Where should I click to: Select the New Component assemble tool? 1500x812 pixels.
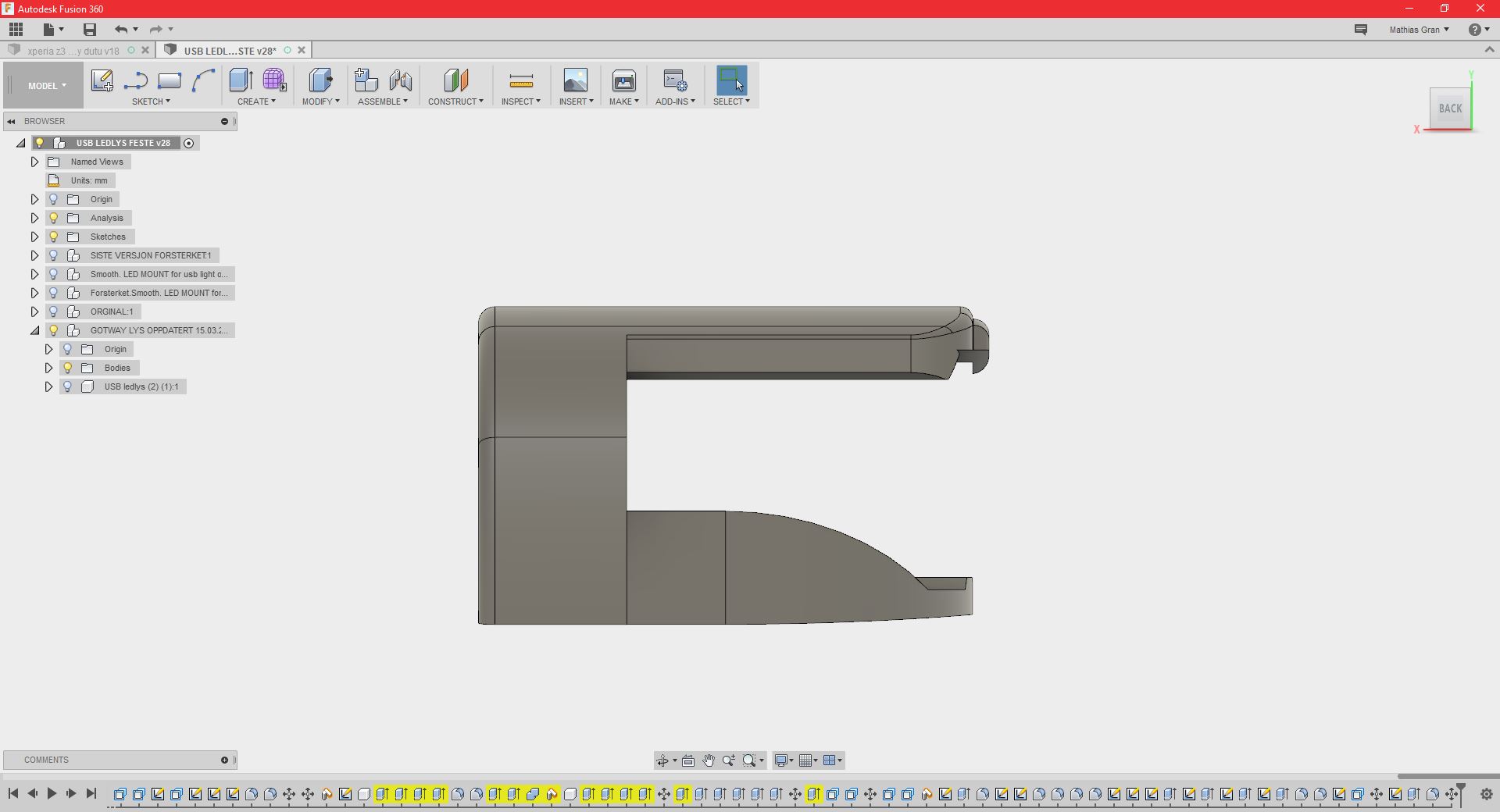click(366, 80)
